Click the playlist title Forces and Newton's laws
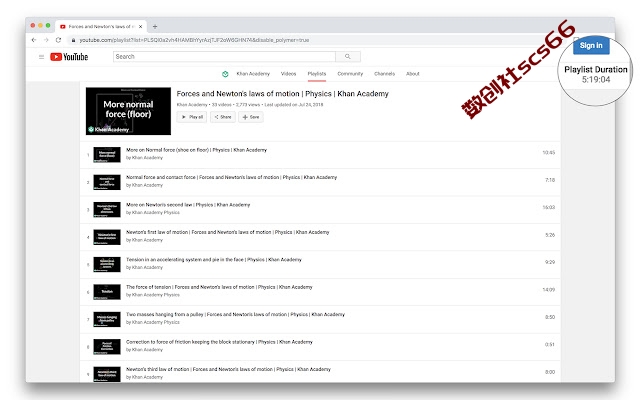Screen dimensions: 640x400 pos(282,94)
